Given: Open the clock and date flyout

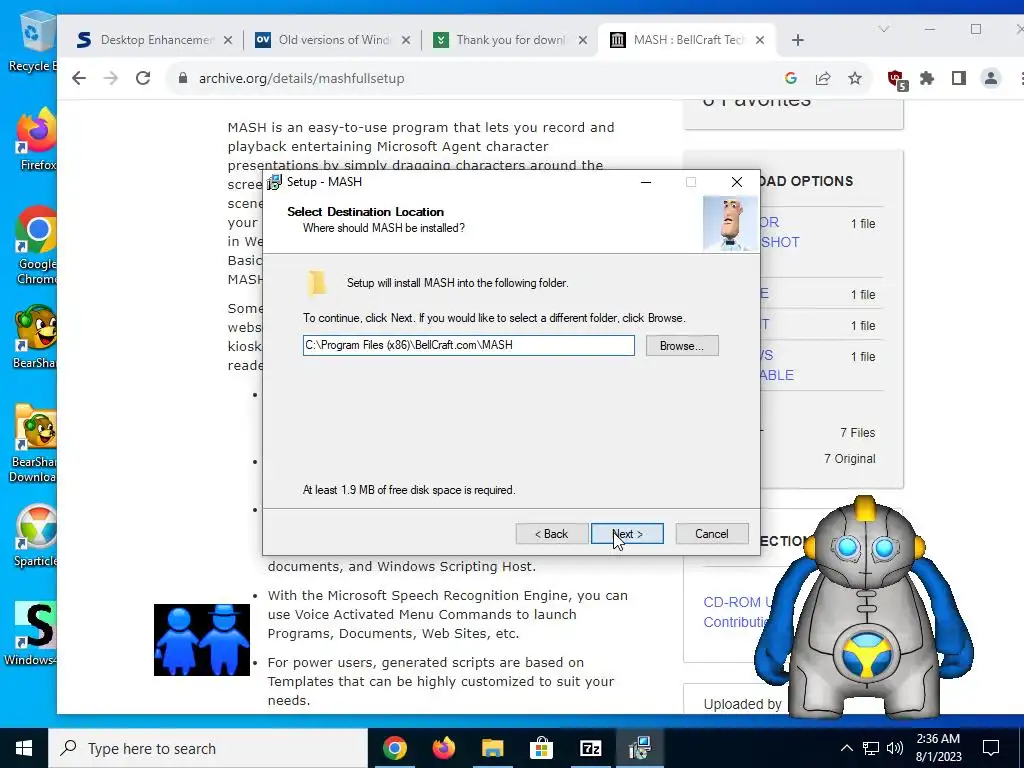Looking at the screenshot, I should tap(938, 748).
